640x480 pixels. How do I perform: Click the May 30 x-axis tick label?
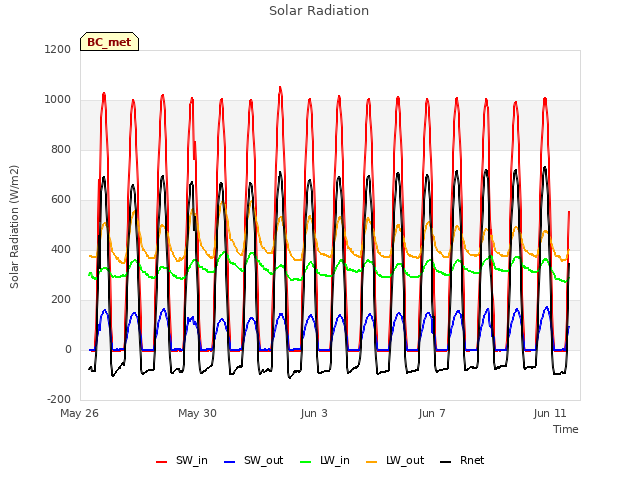tap(197, 413)
